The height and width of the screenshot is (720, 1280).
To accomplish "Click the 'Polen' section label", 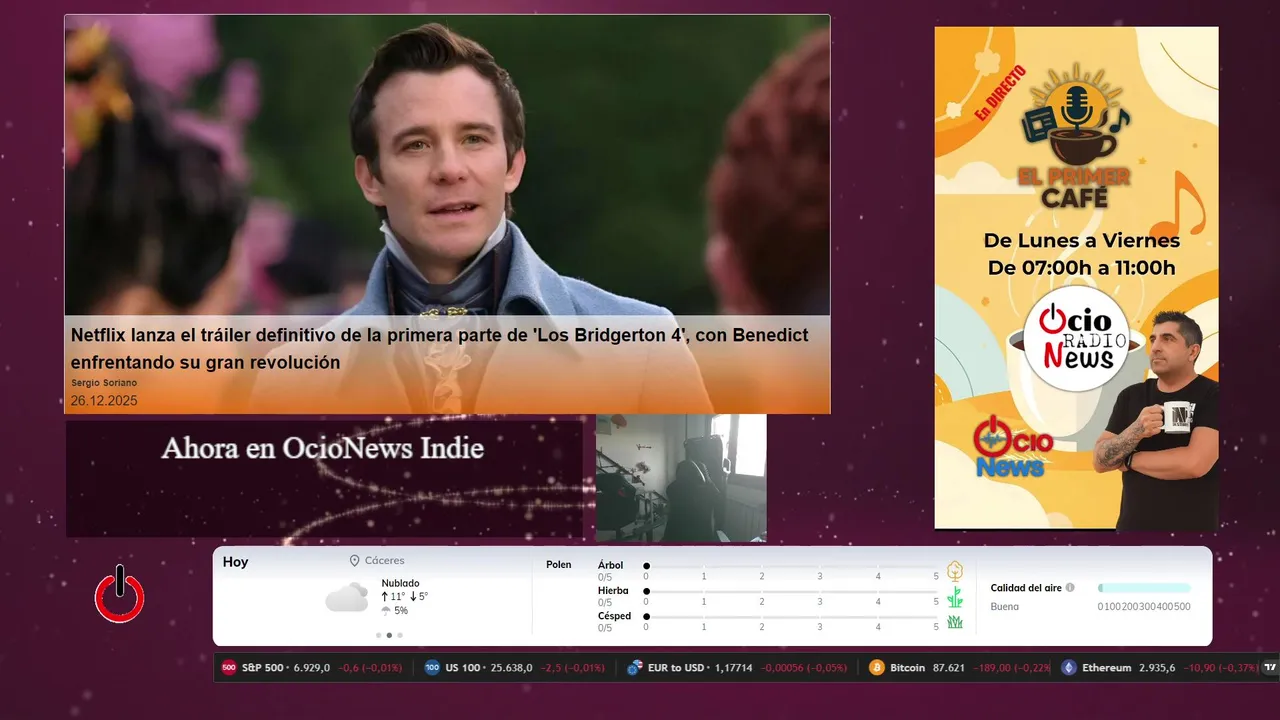I will click(559, 565).
